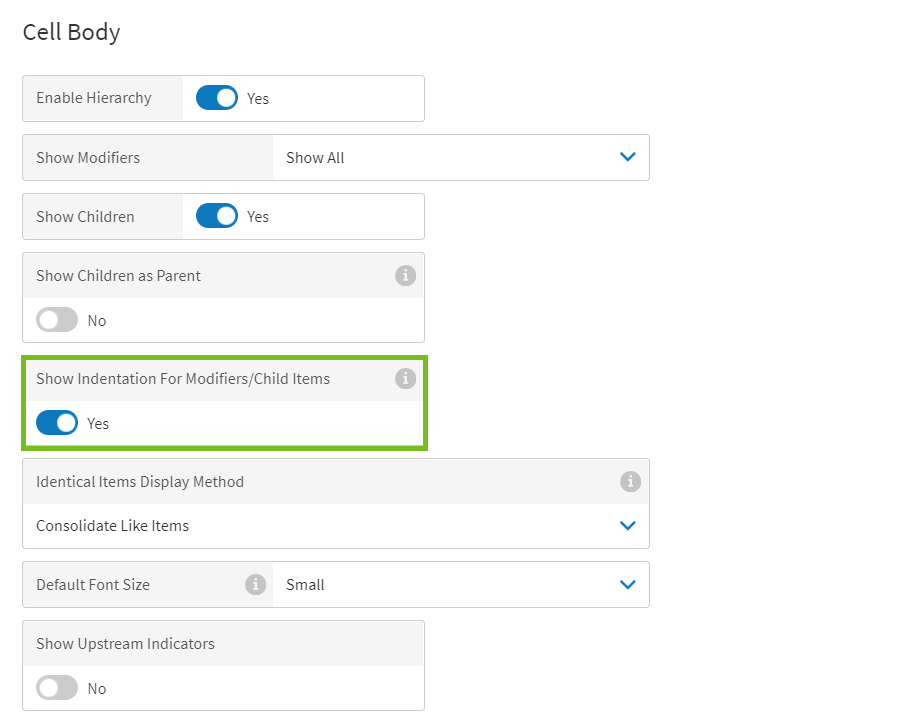The width and height of the screenshot is (903, 721).
Task: Disable the Enable Hierarchy toggle
Action: [x=216, y=98]
